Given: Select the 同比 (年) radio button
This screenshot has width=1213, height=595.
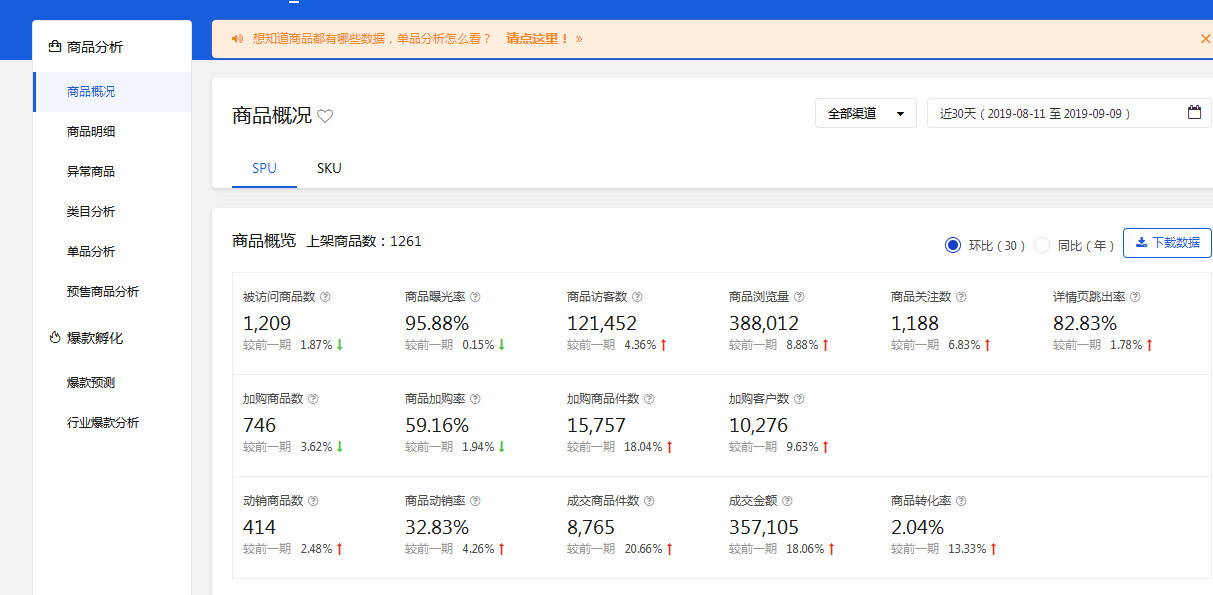Looking at the screenshot, I should coord(1042,245).
